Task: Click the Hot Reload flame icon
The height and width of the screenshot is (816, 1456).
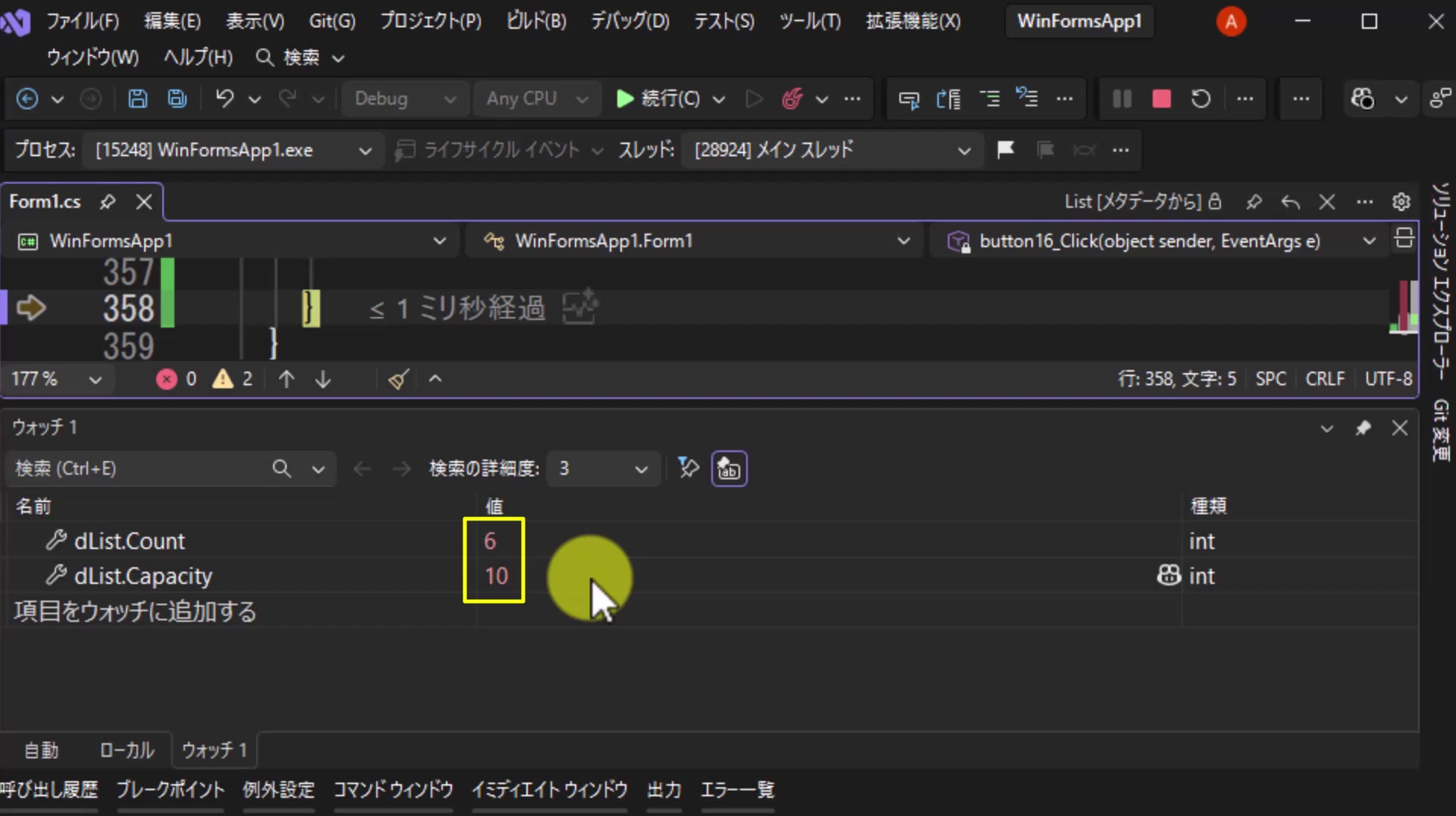Action: click(x=792, y=99)
